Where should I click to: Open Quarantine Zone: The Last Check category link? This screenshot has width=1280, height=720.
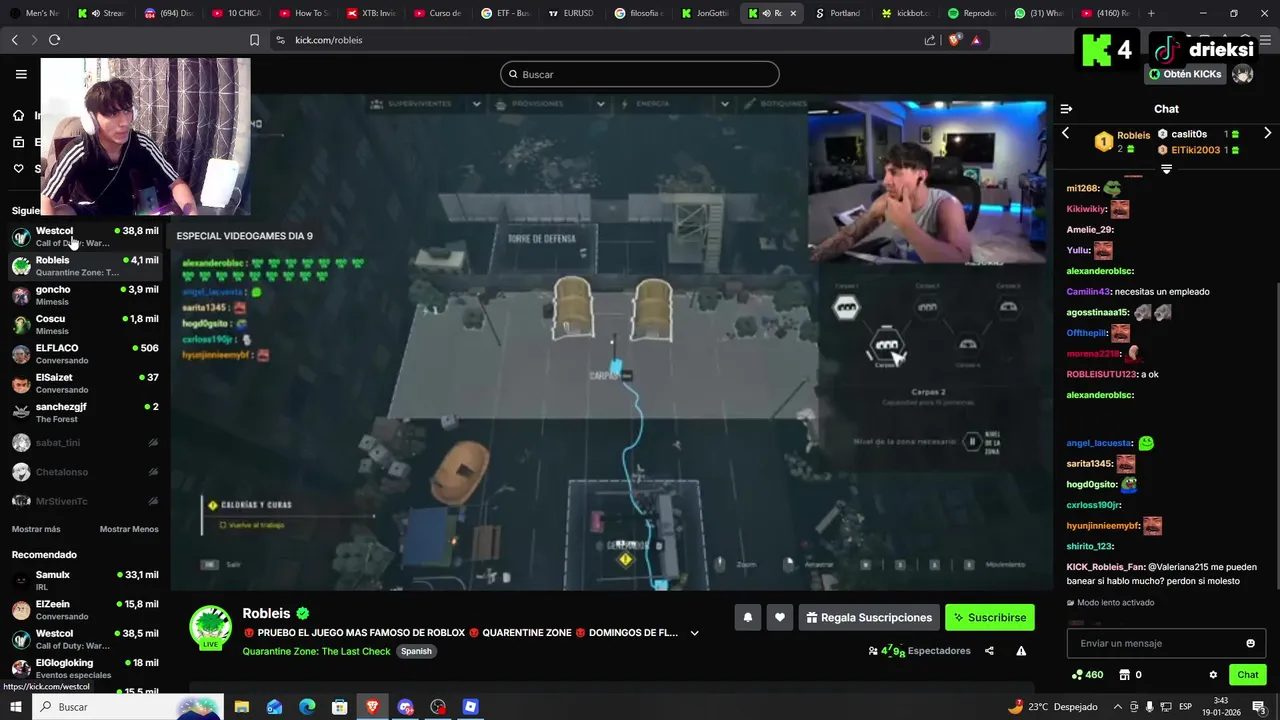click(x=316, y=651)
